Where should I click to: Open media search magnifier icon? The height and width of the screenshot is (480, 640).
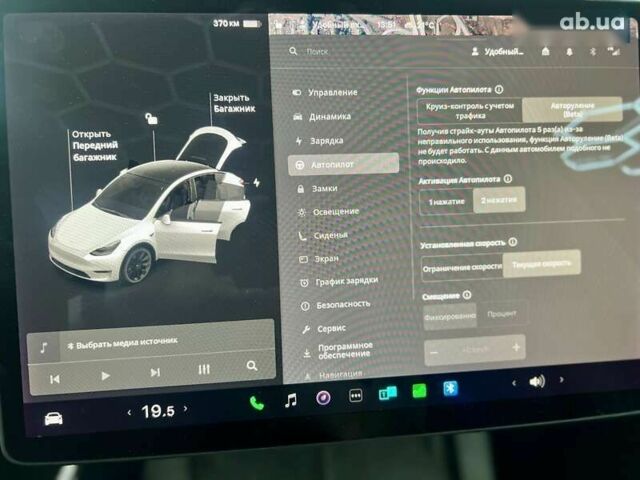(252, 366)
